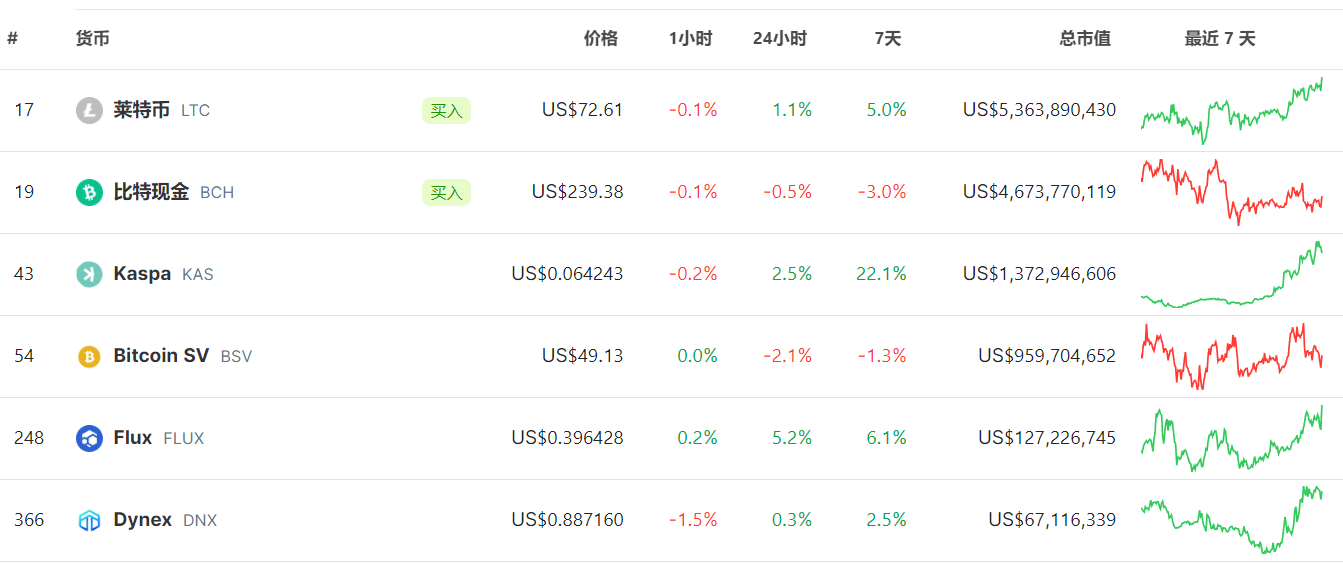Click the Flux blue coin icon
1343x564 pixels.
pos(89,438)
